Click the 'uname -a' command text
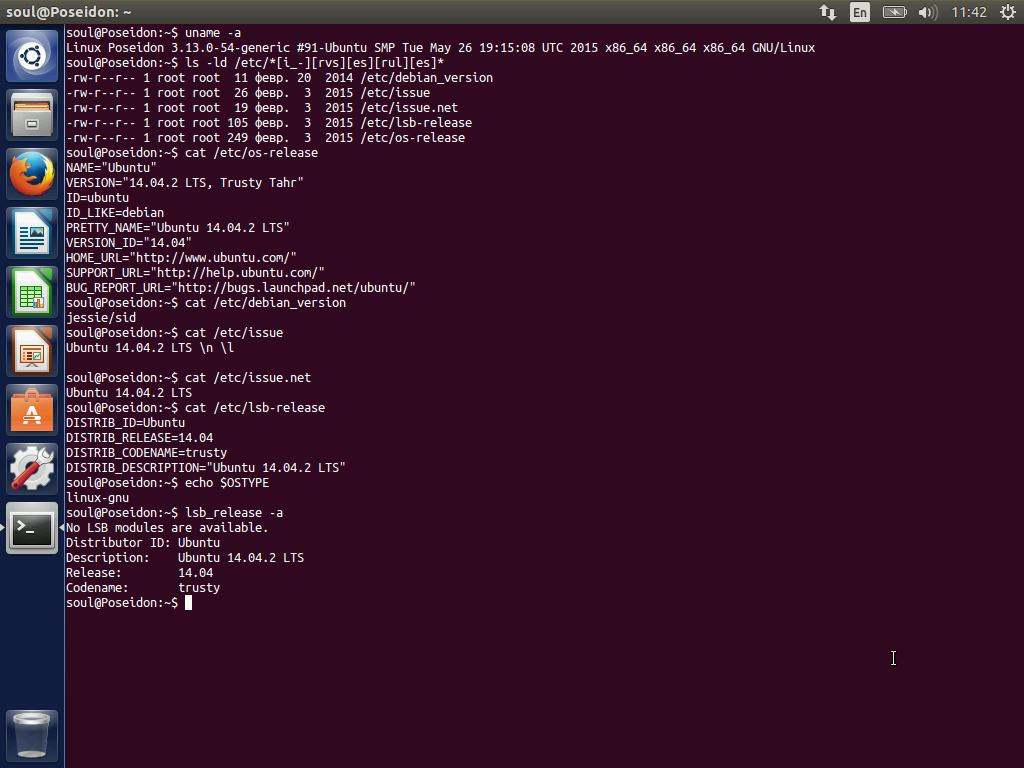The height and width of the screenshot is (768, 1024). (x=213, y=33)
